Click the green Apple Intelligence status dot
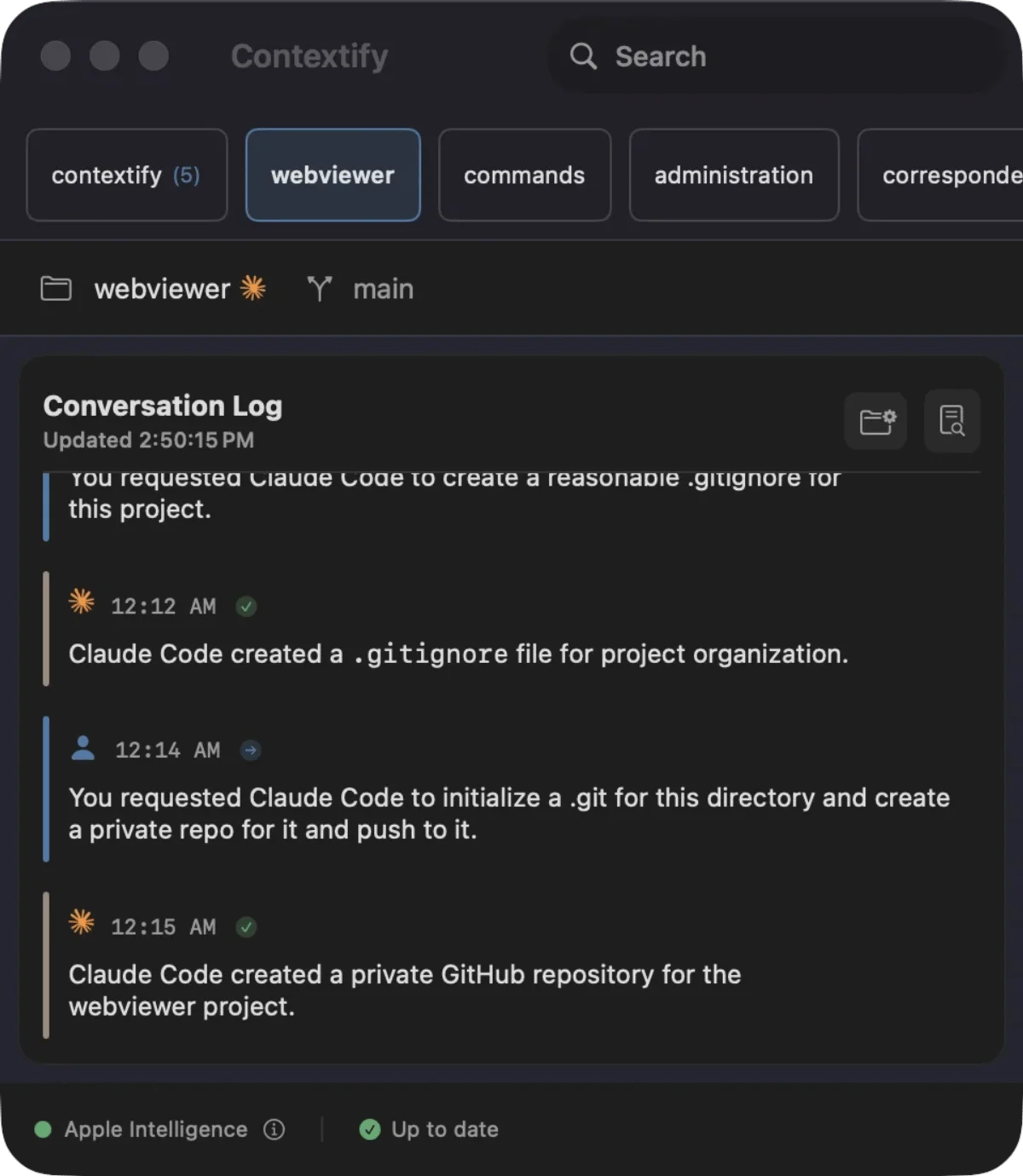Viewport: 1023px width, 1176px height. click(43, 1129)
